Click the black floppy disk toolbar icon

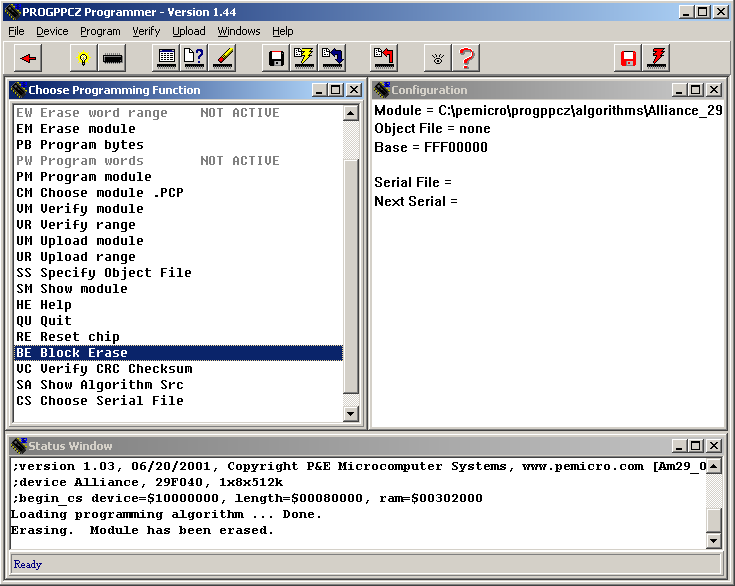[276, 58]
